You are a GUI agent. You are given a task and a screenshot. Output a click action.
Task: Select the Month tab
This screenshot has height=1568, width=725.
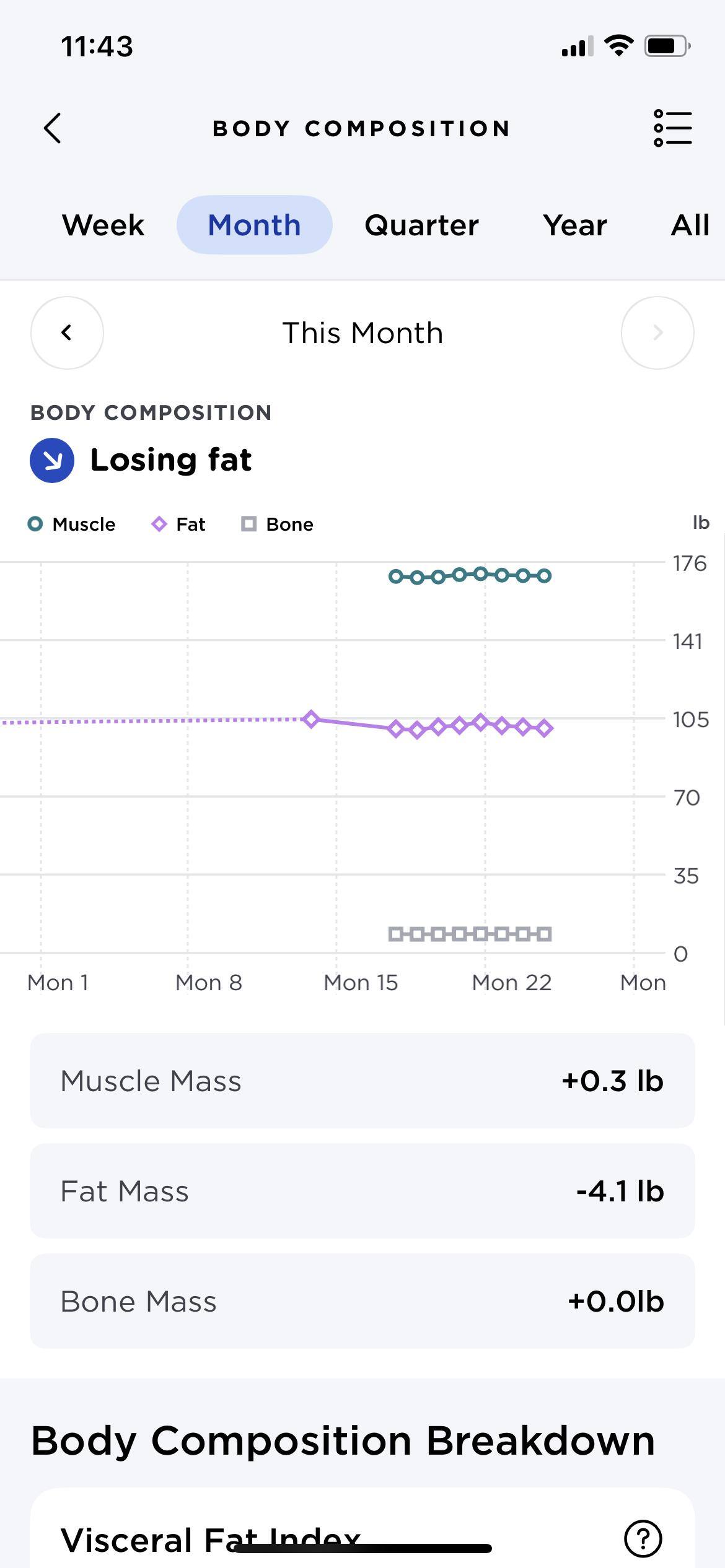coord(254,225)
